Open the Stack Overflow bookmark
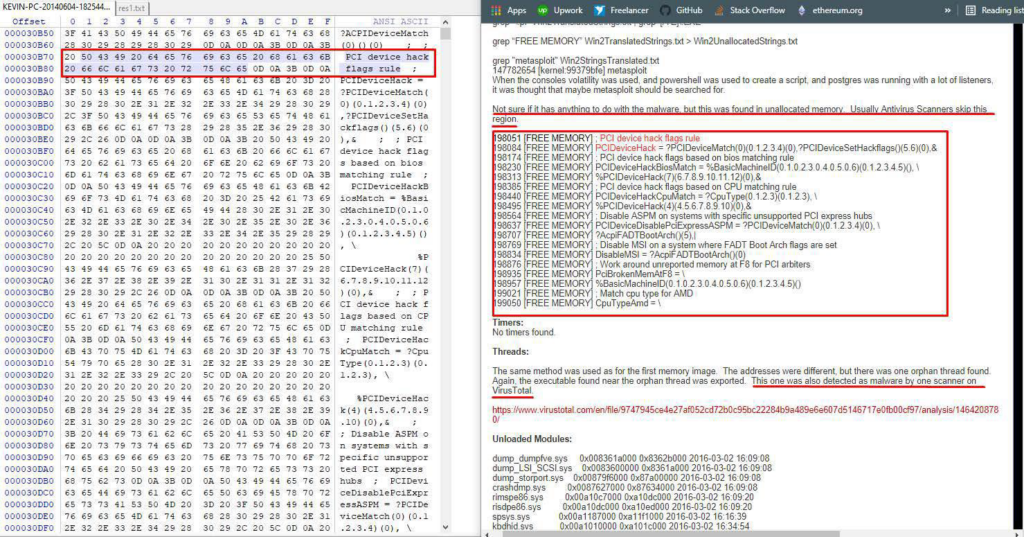This screenshot has width=1024, height=537. point(750,10)
